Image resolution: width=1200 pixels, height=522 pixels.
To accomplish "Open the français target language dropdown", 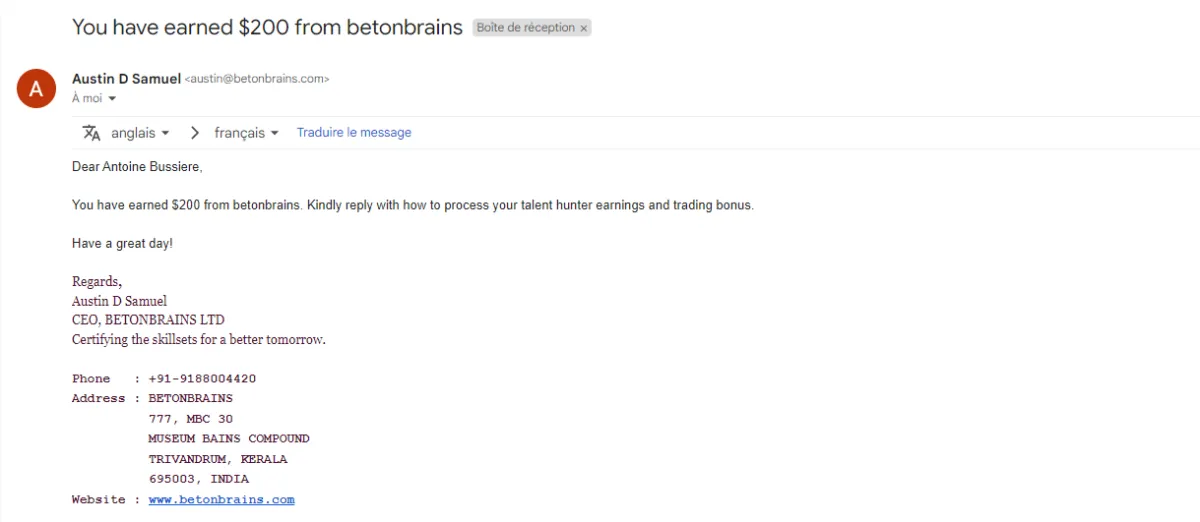I will tap(246, 133).
